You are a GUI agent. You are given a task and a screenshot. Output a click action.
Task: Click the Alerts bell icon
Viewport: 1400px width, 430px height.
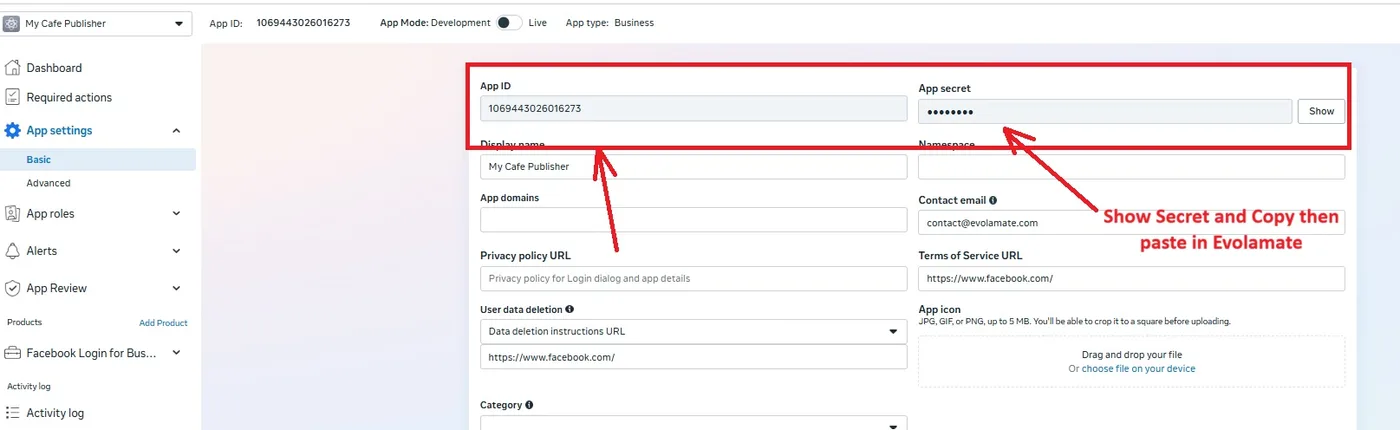click(12, 251)
